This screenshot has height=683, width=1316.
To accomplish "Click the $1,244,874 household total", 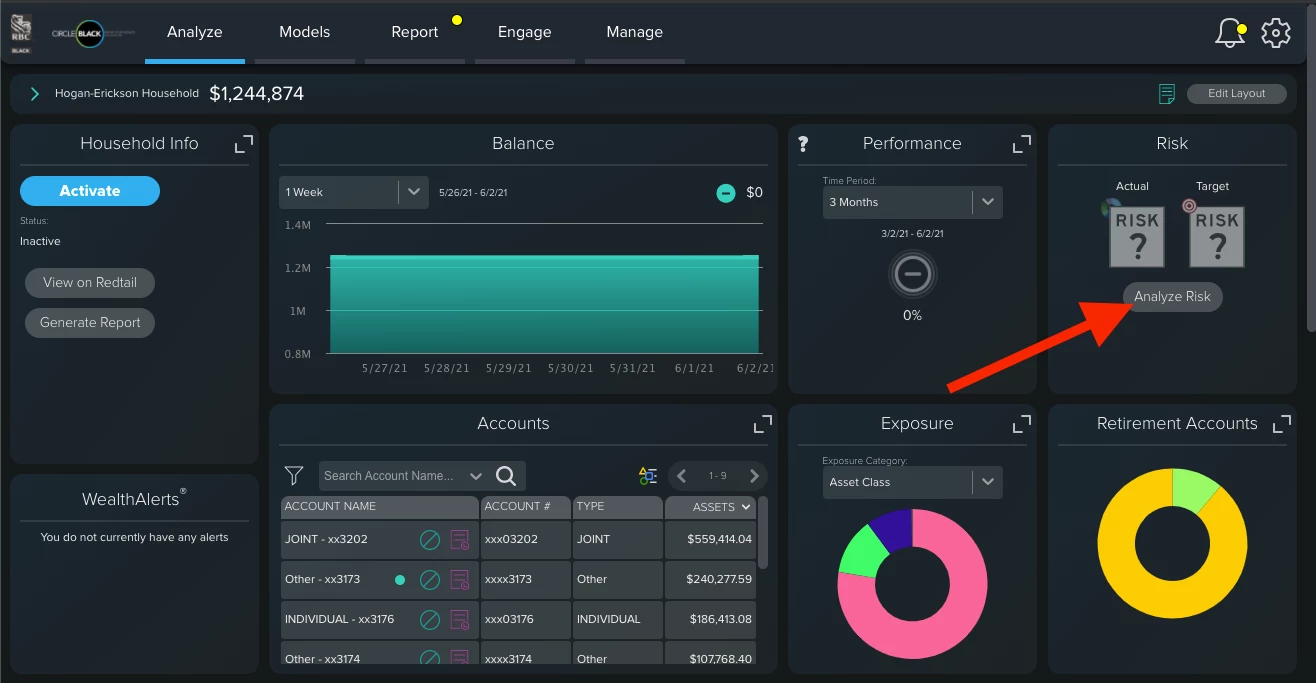I will pos(257,94).
